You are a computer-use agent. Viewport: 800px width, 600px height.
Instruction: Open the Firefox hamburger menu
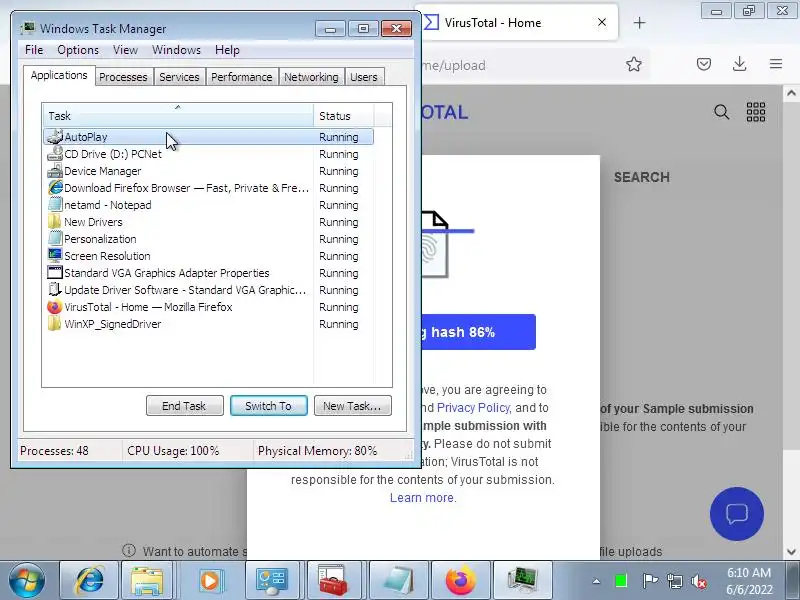coord(776,64)
